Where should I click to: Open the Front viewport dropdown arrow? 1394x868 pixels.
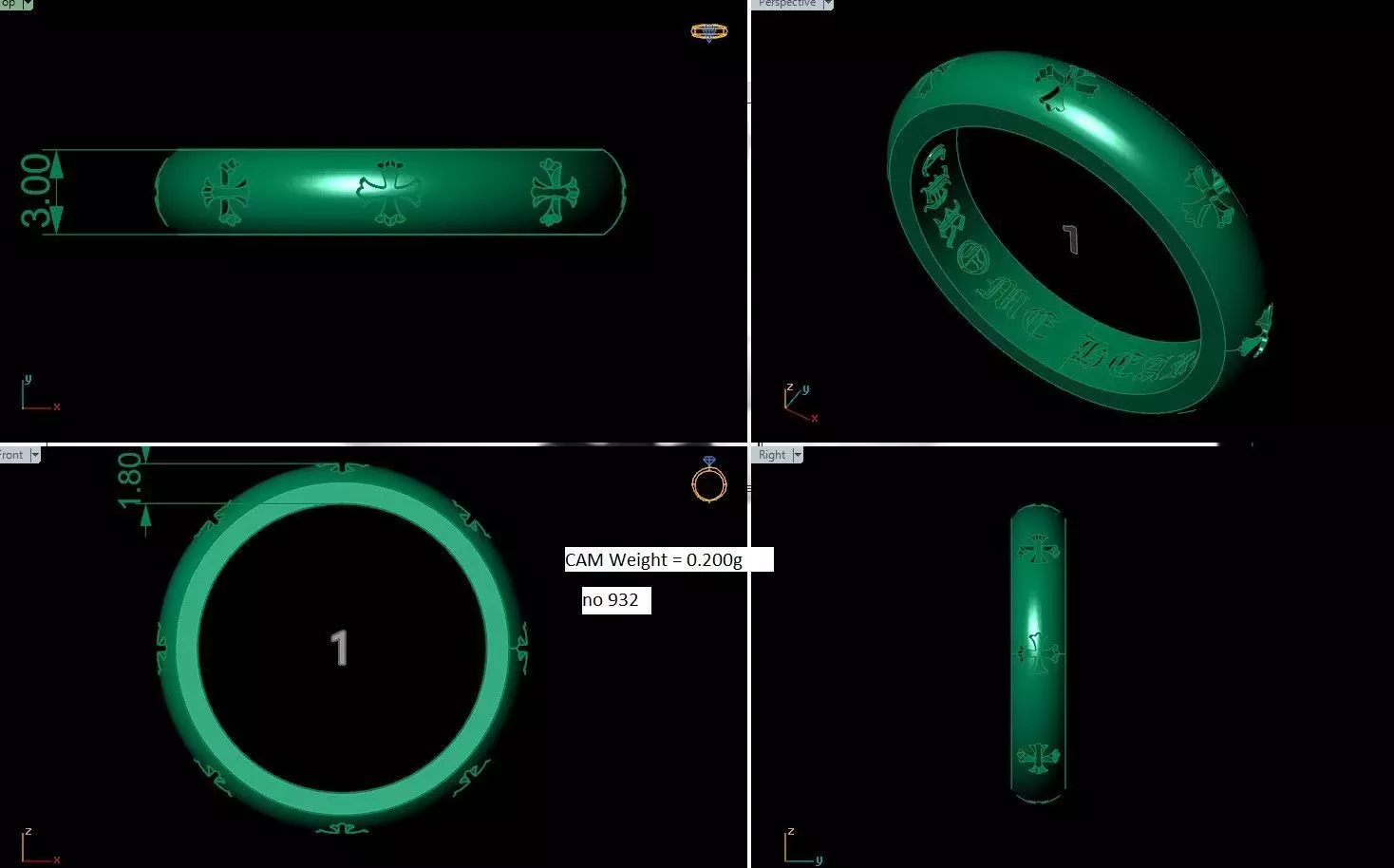pyautogui.click(x=35, y=455)
